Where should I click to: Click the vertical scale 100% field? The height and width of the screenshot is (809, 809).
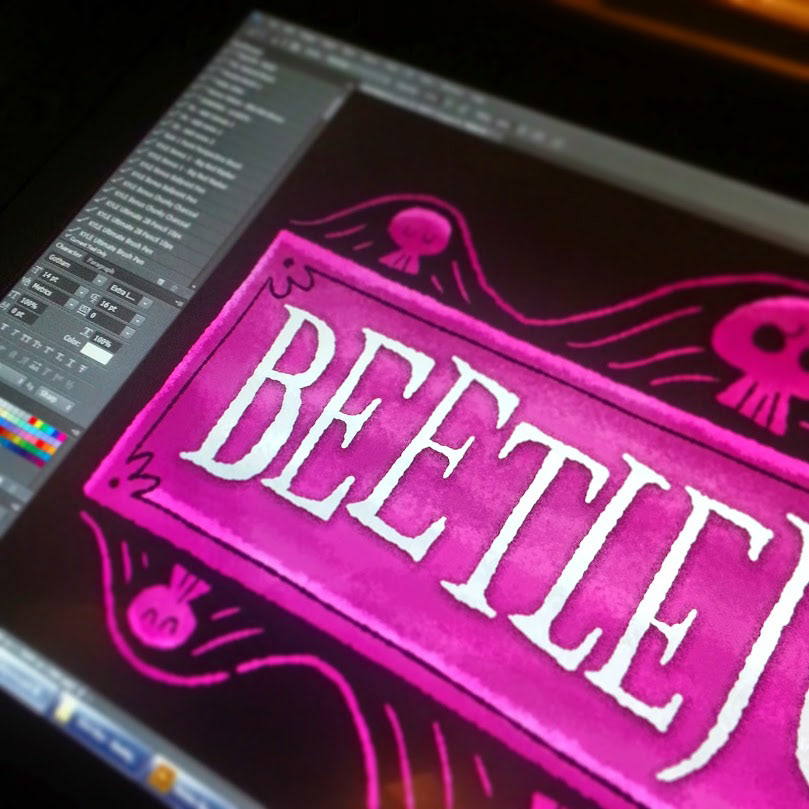(x=32, y=304)
